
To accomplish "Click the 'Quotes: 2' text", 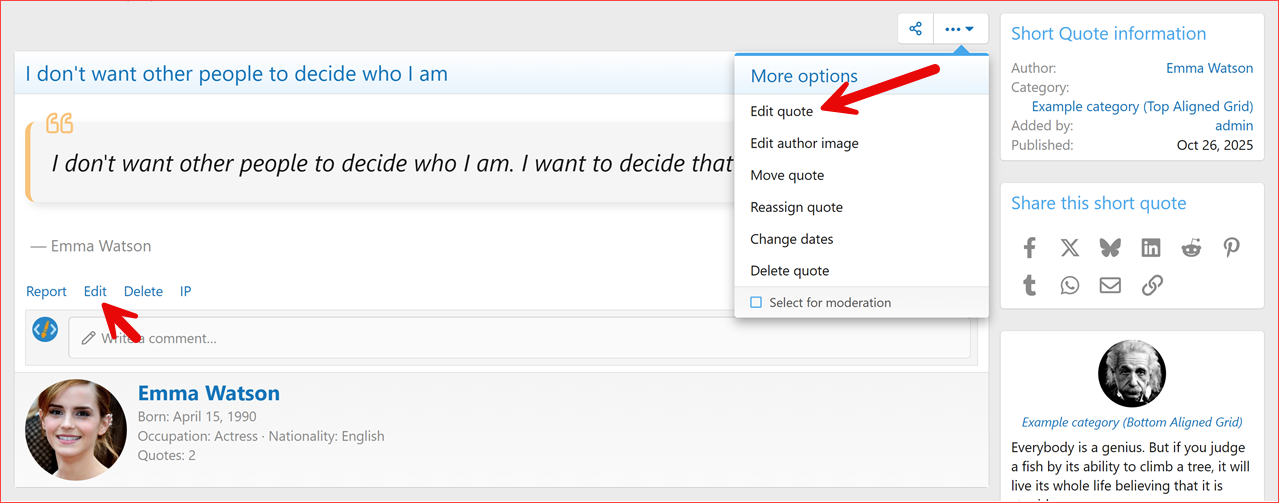I will click(x=167, y=455).
